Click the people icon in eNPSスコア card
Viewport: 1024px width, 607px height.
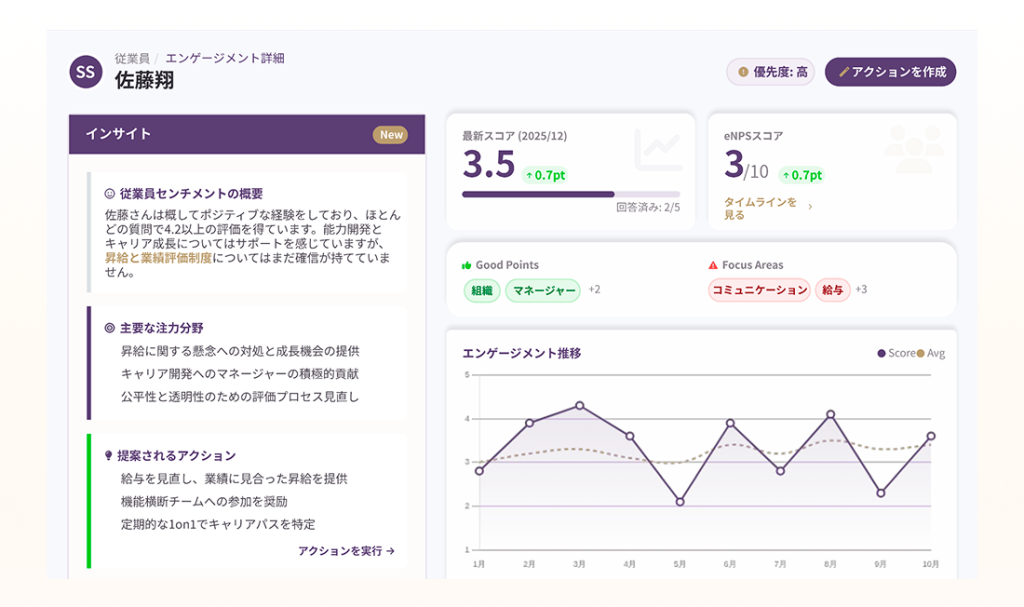click(x=913, y=150)
